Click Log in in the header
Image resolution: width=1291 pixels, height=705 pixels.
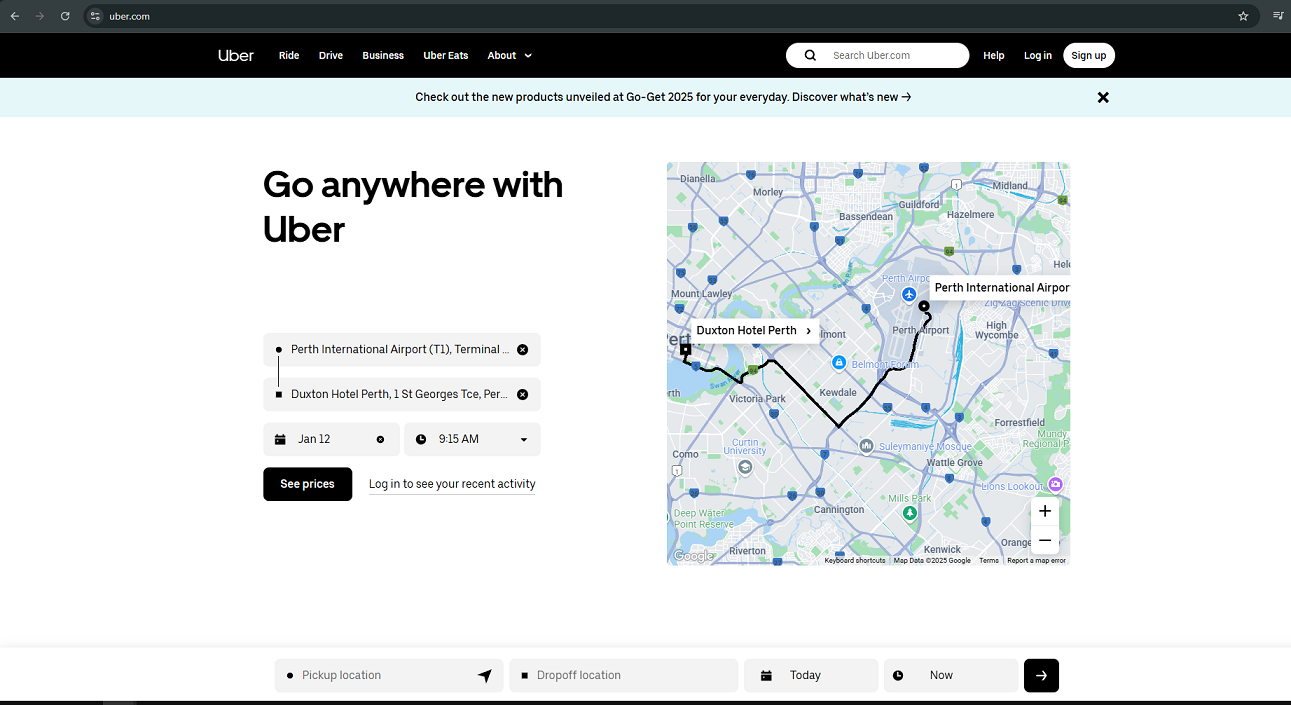coord(1038,55)
